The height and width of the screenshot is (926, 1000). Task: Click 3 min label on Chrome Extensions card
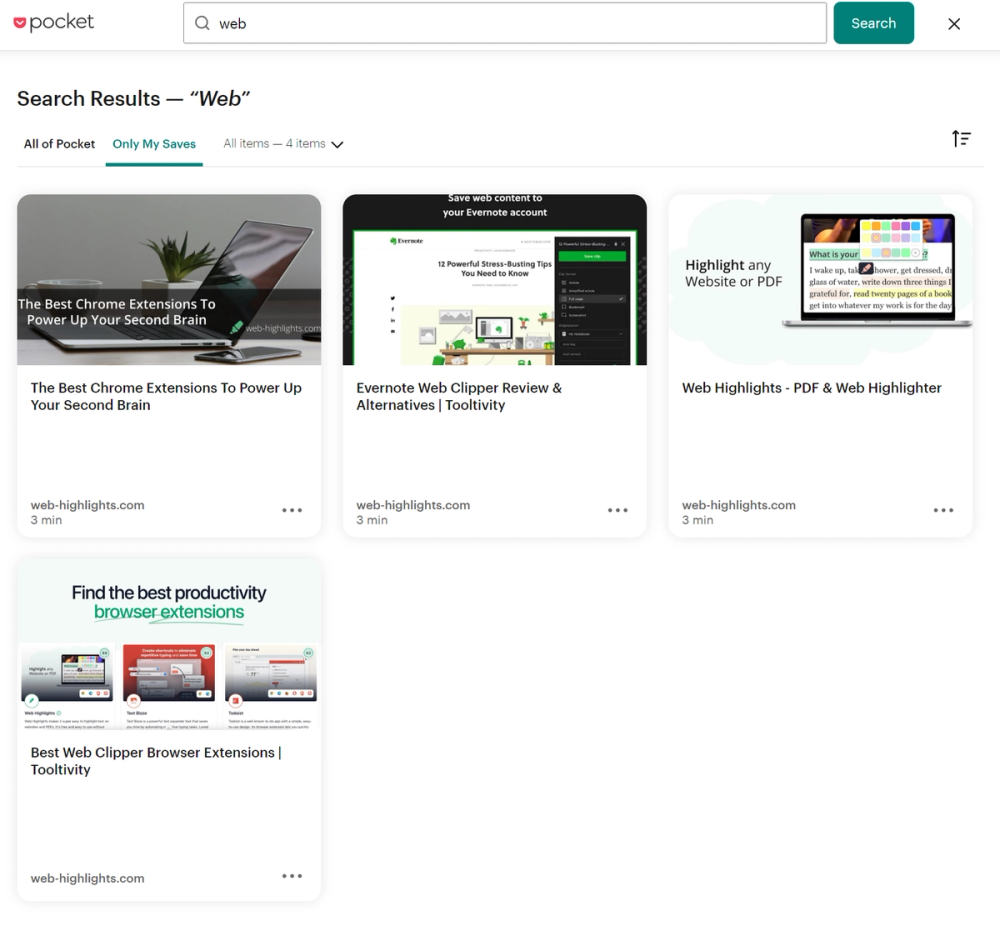coord(46,520)
